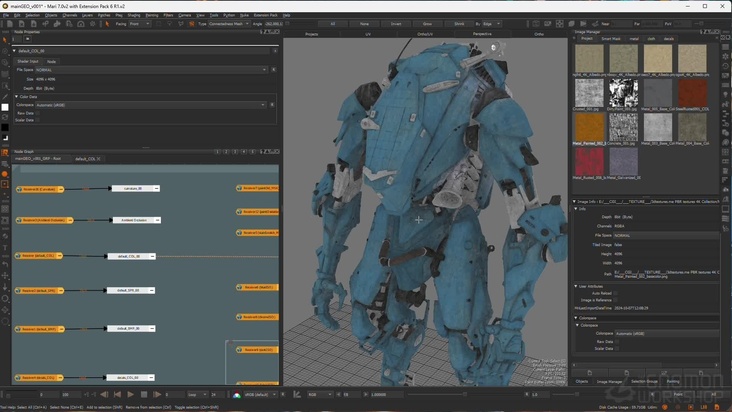
Task: Open the Facing dropdown set to Front
Action: pos(140,24)
